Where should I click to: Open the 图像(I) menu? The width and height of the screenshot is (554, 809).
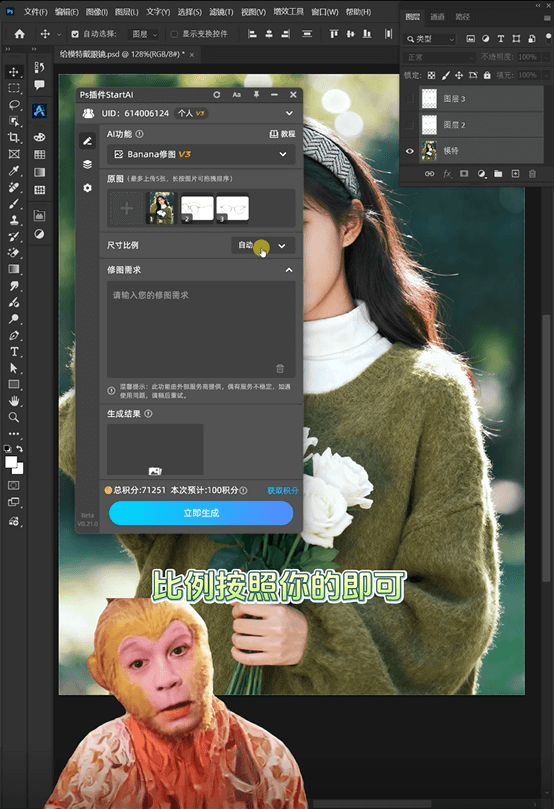pyautogui.click(x=96, y=12)
